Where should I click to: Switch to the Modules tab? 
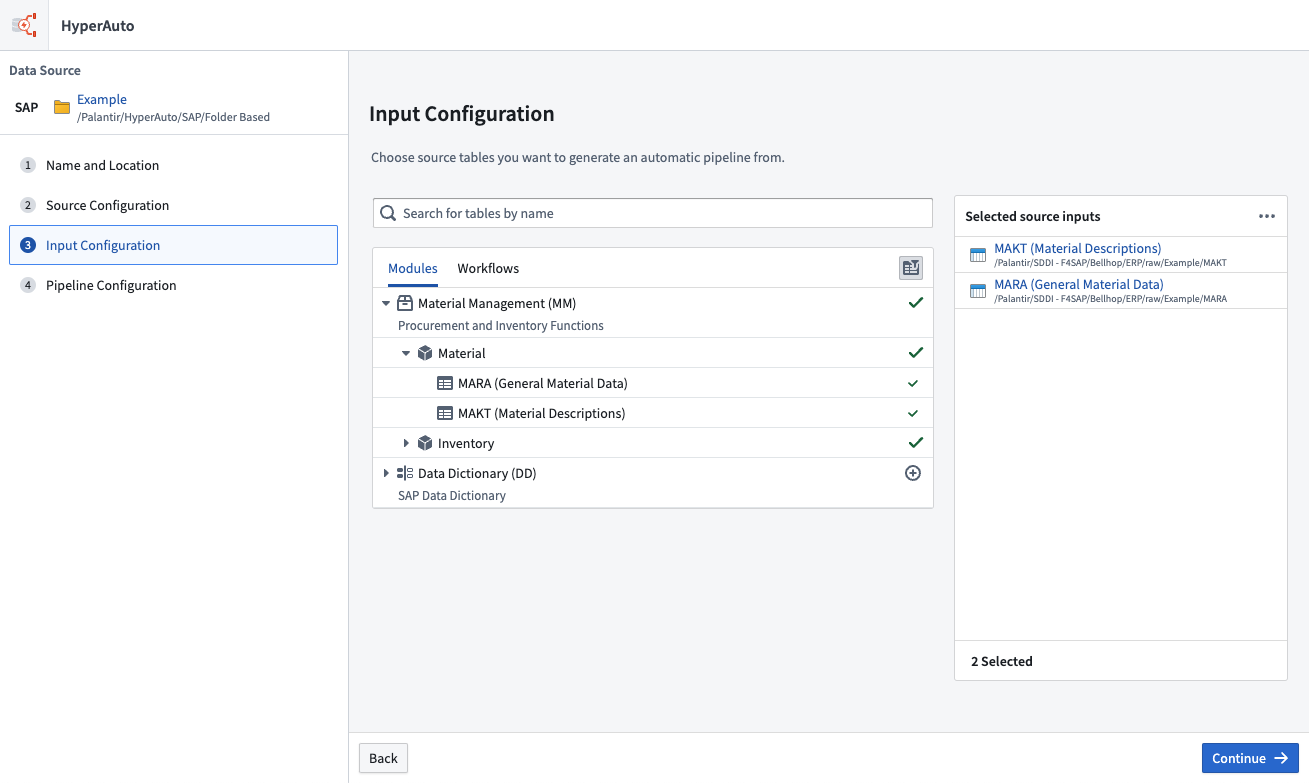pyautogui.click(x=413, y=268)
